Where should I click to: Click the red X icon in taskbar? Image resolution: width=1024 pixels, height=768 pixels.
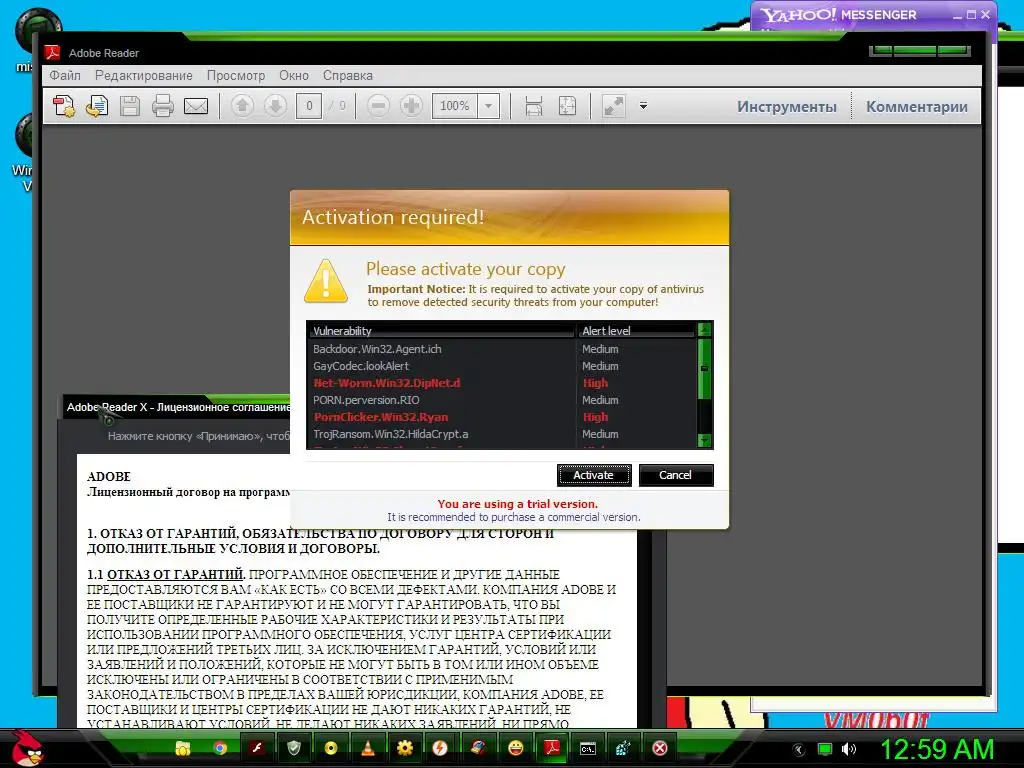(660, 748)
